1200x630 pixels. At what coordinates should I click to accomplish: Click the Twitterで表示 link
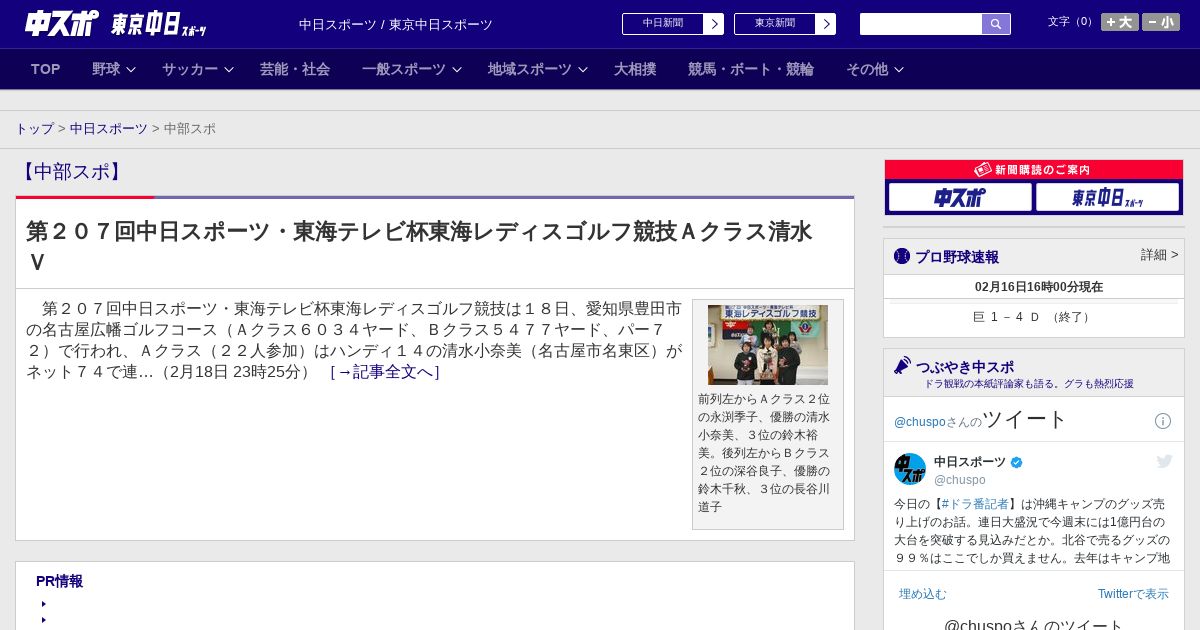tap(1133, 594)
